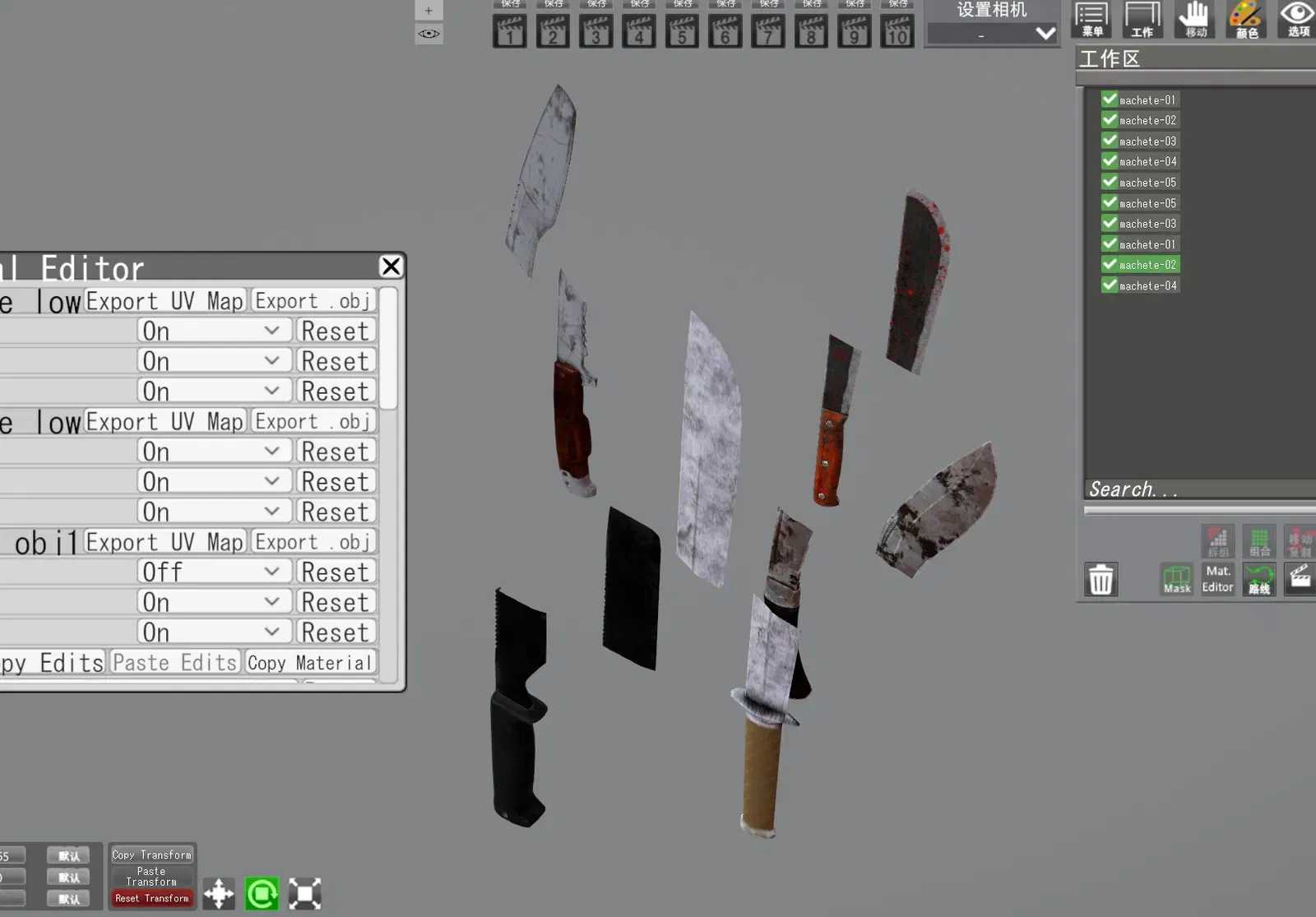
Task: Open the Off dropdown in Material Editor
Action: [x=215, y=572]
